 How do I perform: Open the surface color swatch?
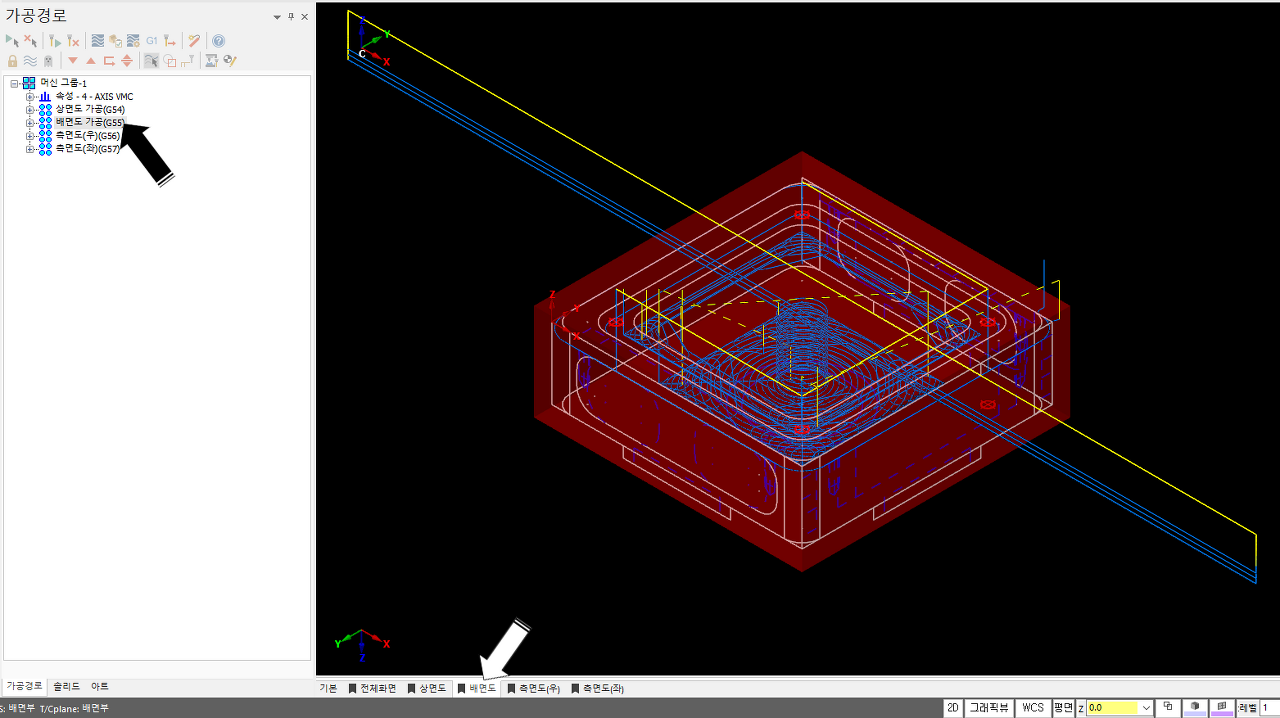click(x=1221, y=707)
